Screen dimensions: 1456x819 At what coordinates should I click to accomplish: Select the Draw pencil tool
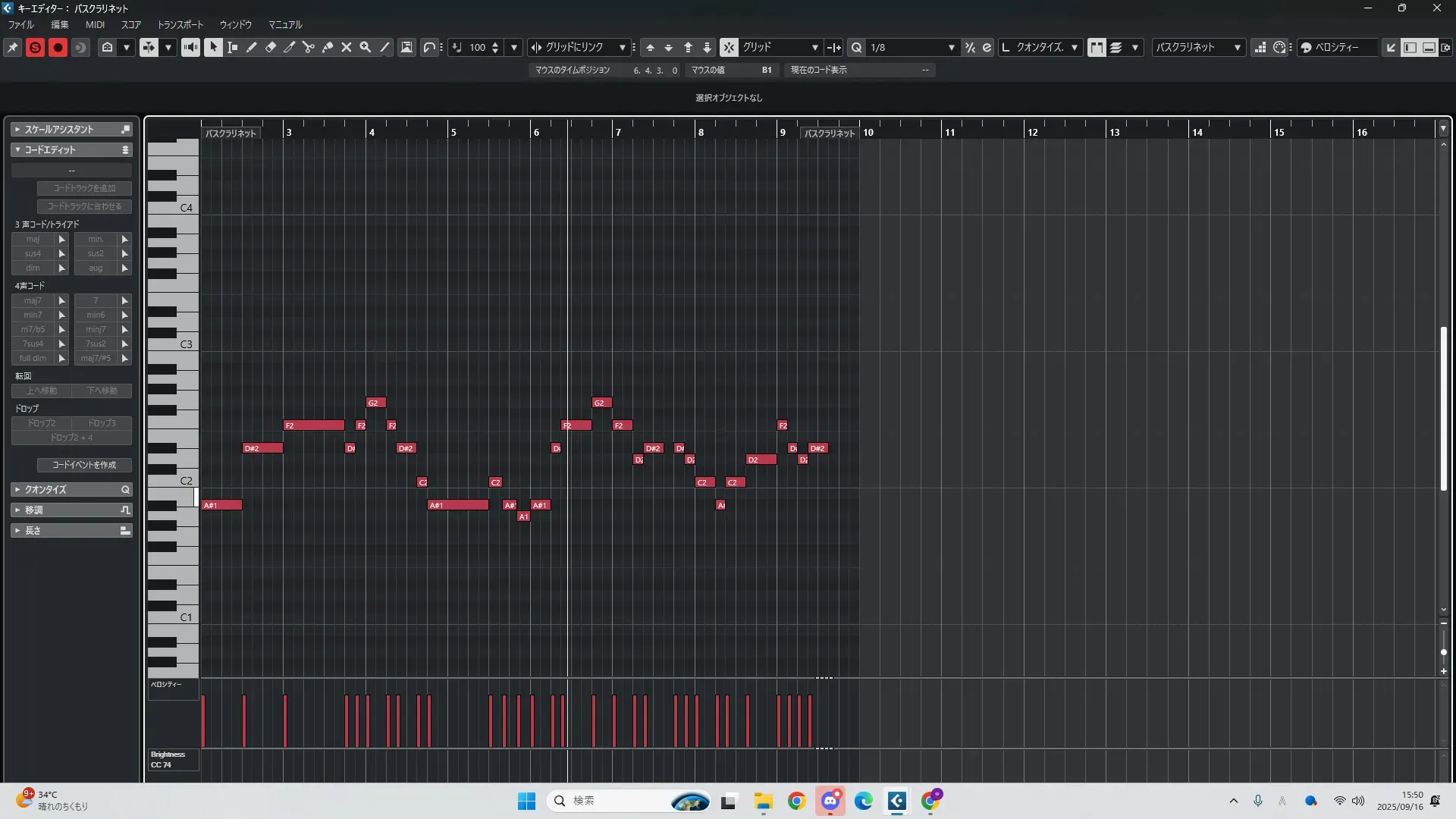(x=252, y=47)
